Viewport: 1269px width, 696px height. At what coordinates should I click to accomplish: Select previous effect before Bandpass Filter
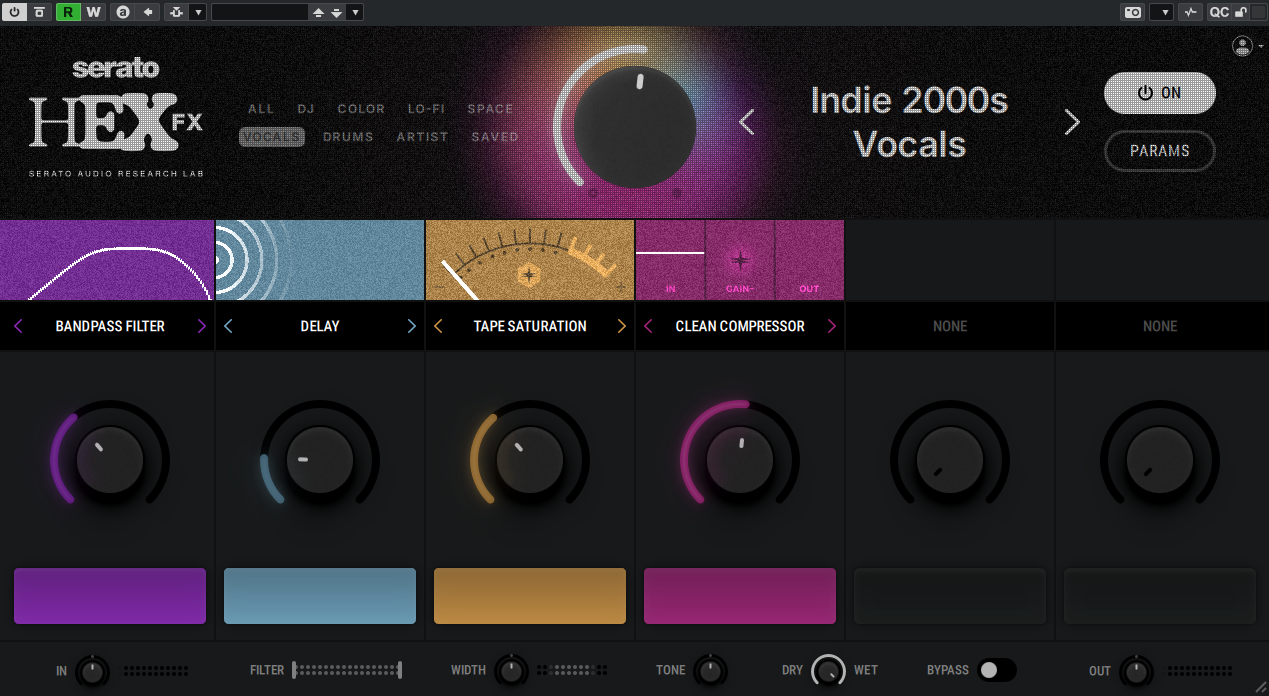click(18, 326)
